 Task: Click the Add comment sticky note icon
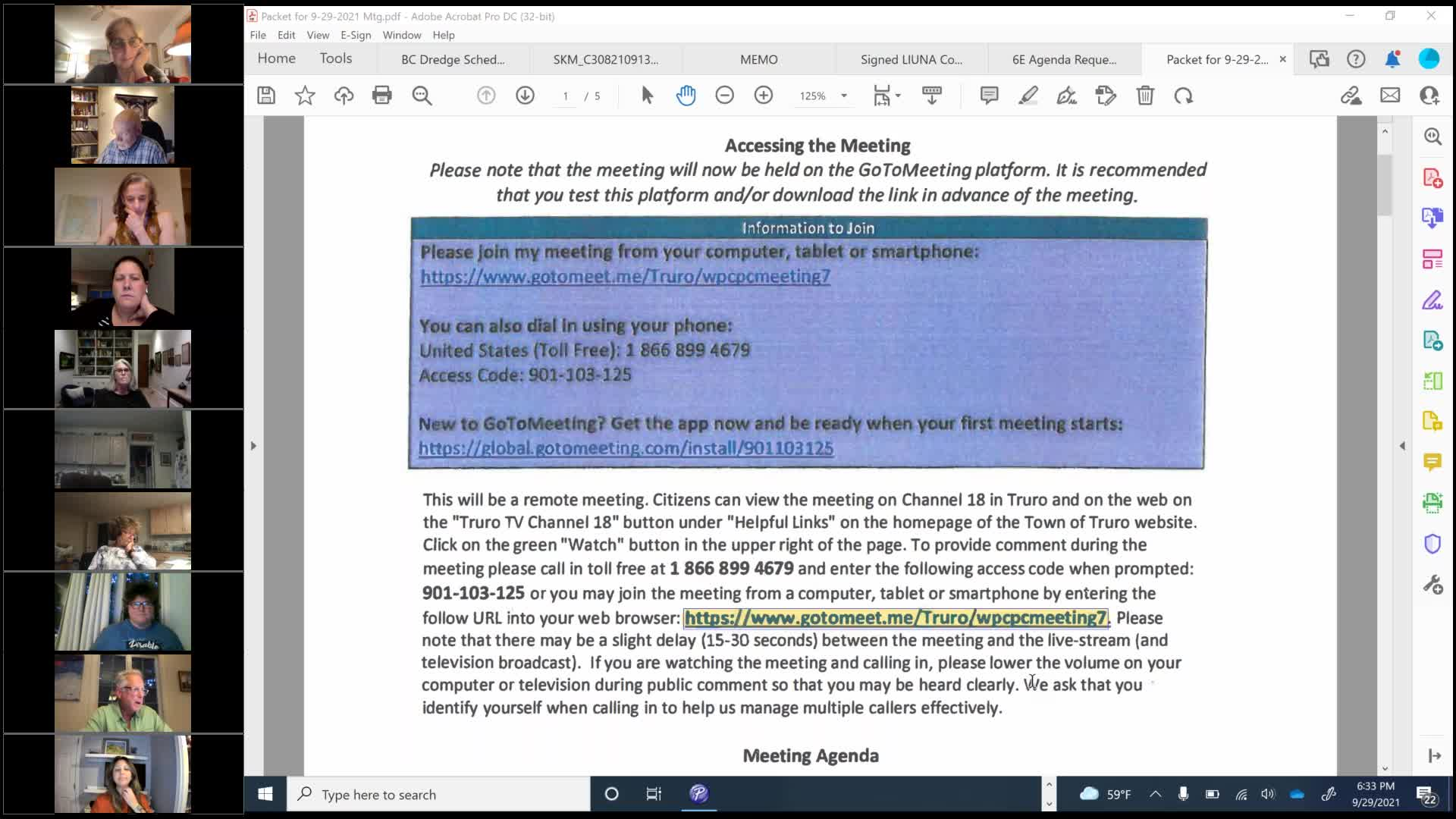coord(989,96)
